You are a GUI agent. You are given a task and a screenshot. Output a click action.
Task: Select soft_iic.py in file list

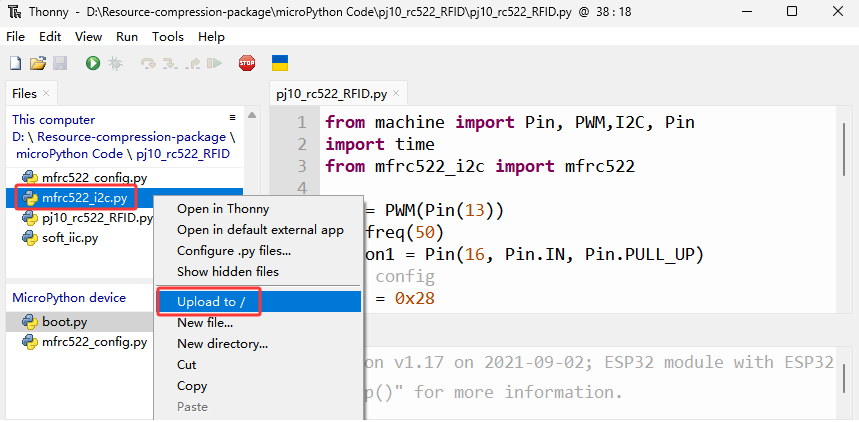70,238
